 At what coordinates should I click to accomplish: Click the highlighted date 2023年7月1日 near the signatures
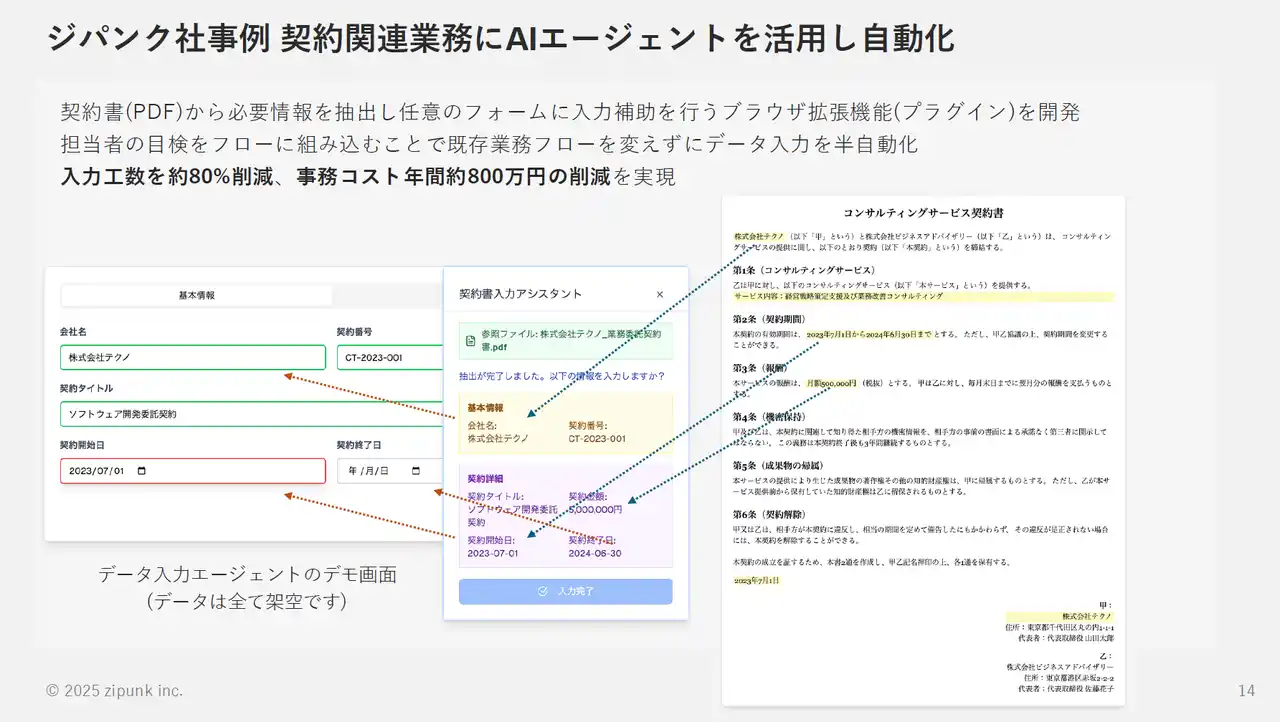tap(756, 580)
